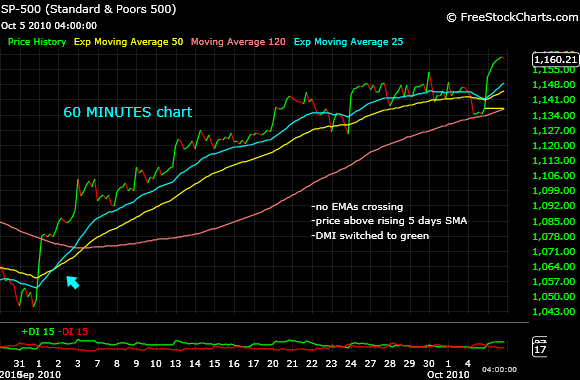Click the 1,078.00 price axis value
The image size is (580, 380).
[554, 236]
